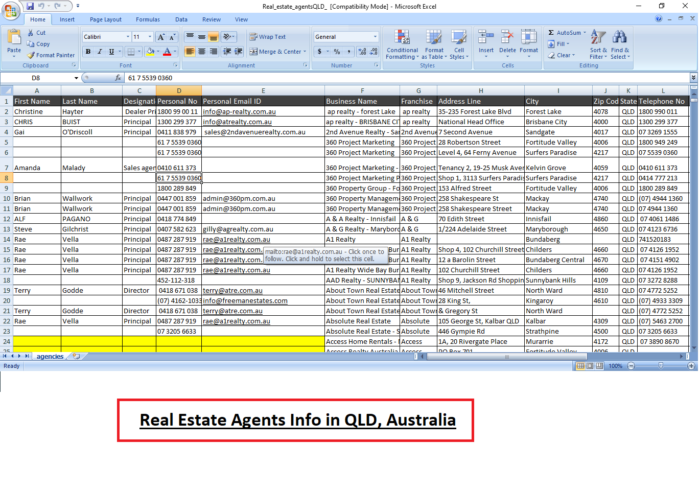Switch to the Formulas tab
The width and height of the screenshot is (700, 490).
(148, 19)
